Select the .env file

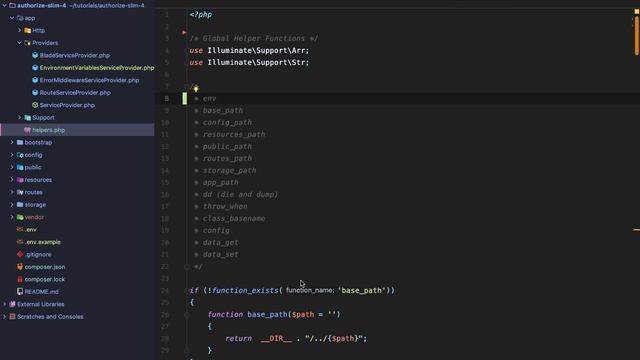click(31, 229)
